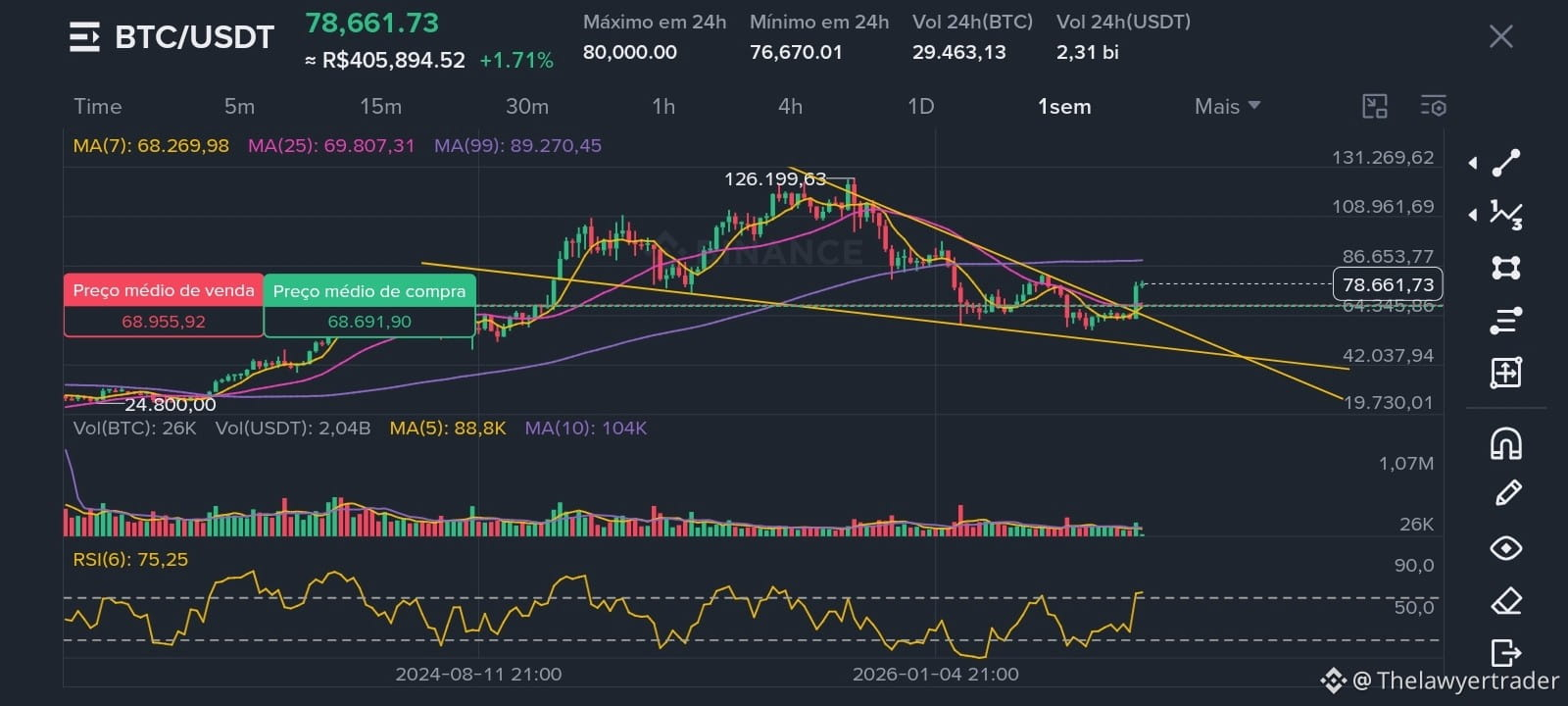The height and width of the screenshot is (706, 1568).
Task: Open the chart layout icon
Action: [1375, 106]
